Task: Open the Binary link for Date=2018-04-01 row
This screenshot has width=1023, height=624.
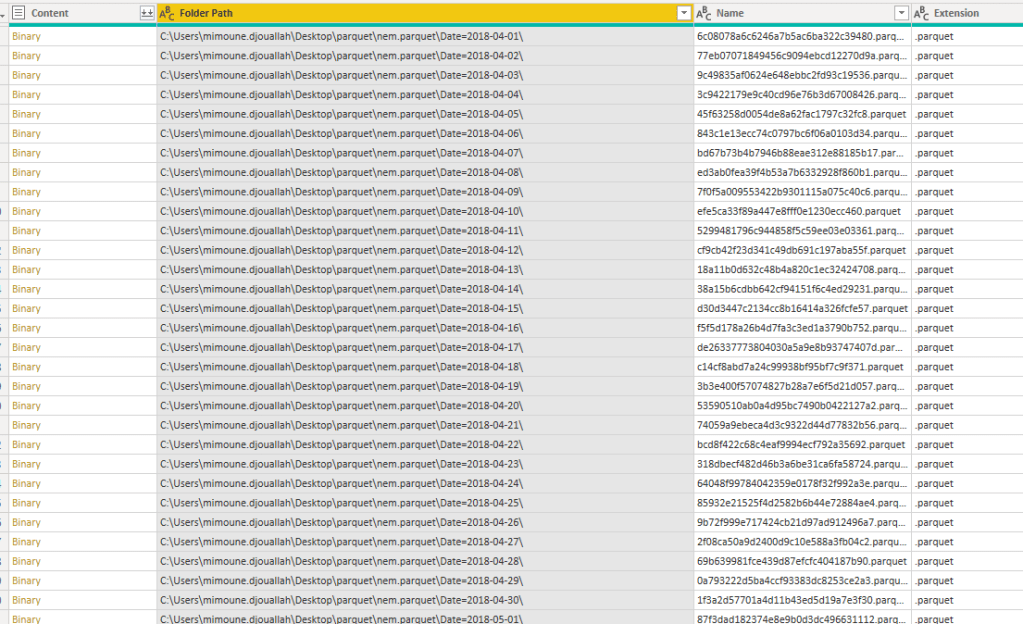Action: [x=26, y=36]
